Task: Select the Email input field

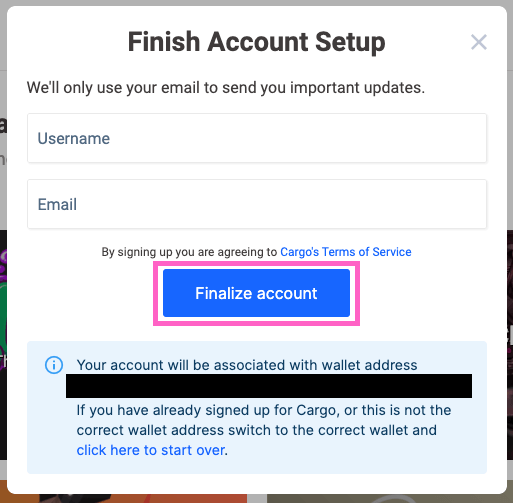Action: coord(257,204)
